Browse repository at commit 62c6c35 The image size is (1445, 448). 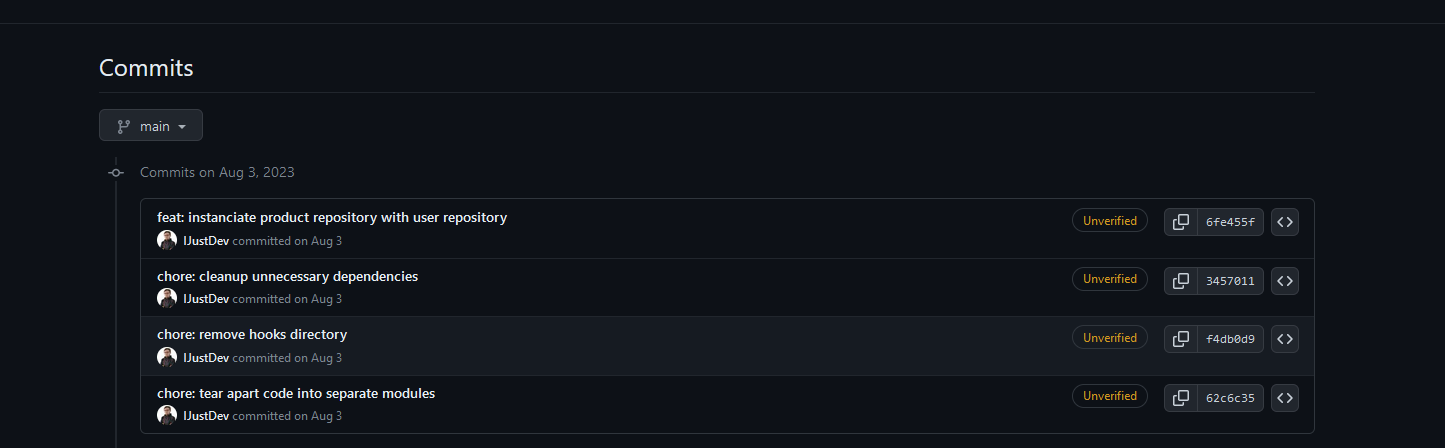pyautogui.click(x=1285, y=398)
